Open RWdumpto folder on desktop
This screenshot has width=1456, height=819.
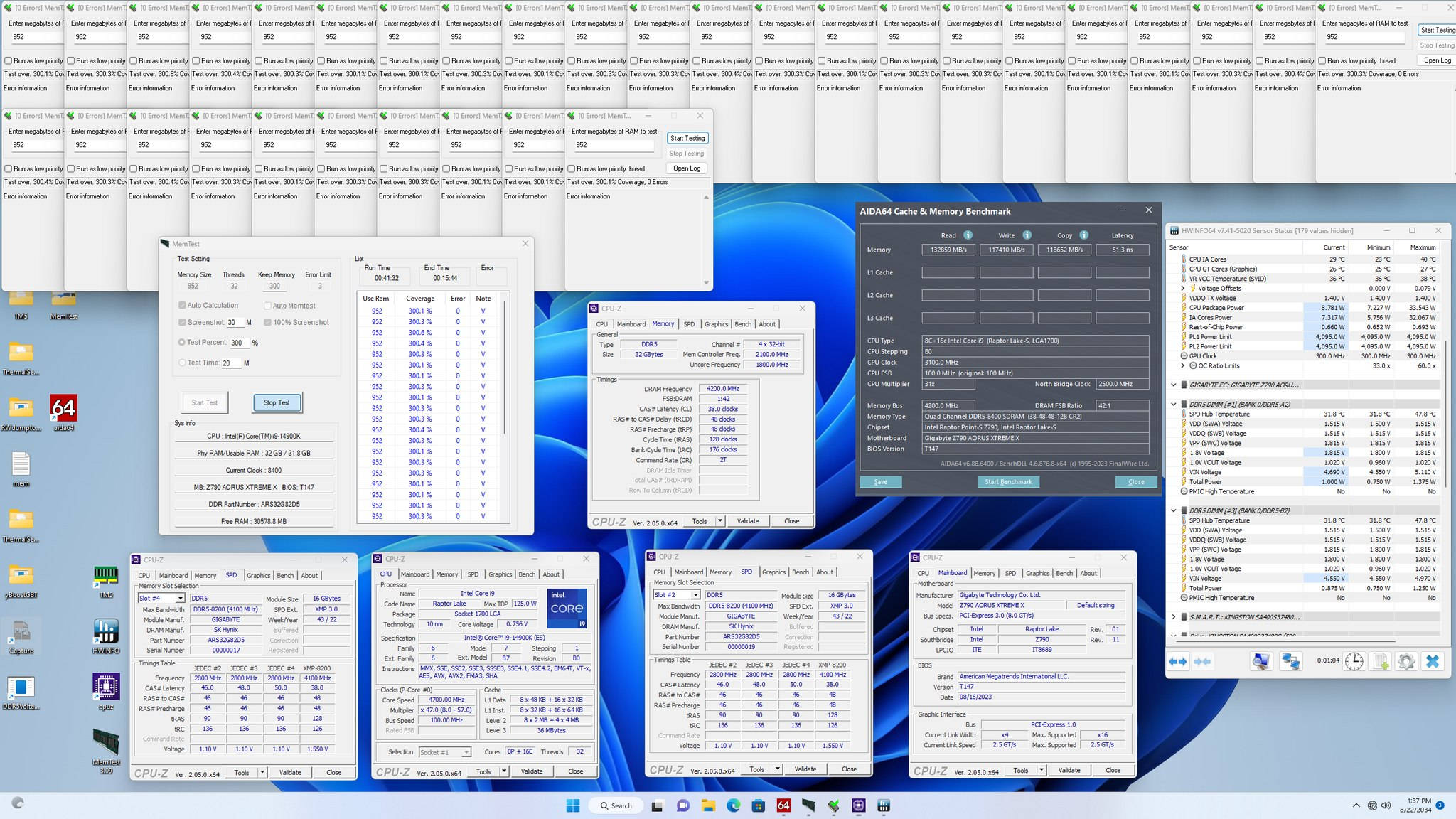(x=21, y=413)
